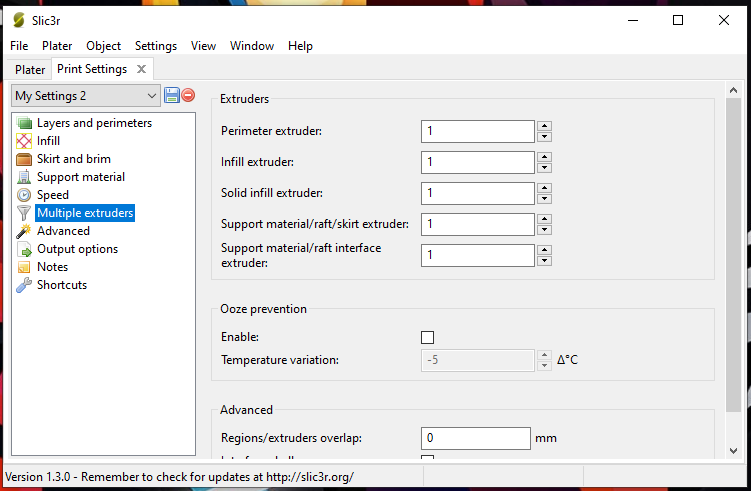Select Shortcuts in settings list
The image size is (751, 492).
(x=62, y=285)
